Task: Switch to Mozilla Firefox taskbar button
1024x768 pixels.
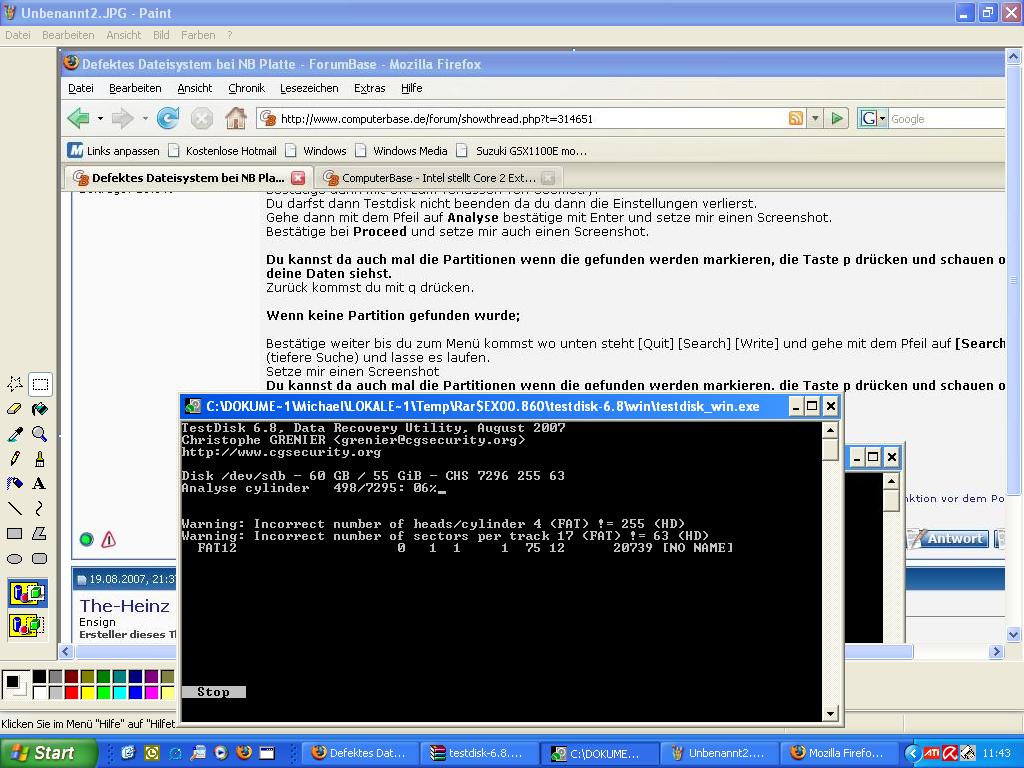Action: [x=839, y=753]
